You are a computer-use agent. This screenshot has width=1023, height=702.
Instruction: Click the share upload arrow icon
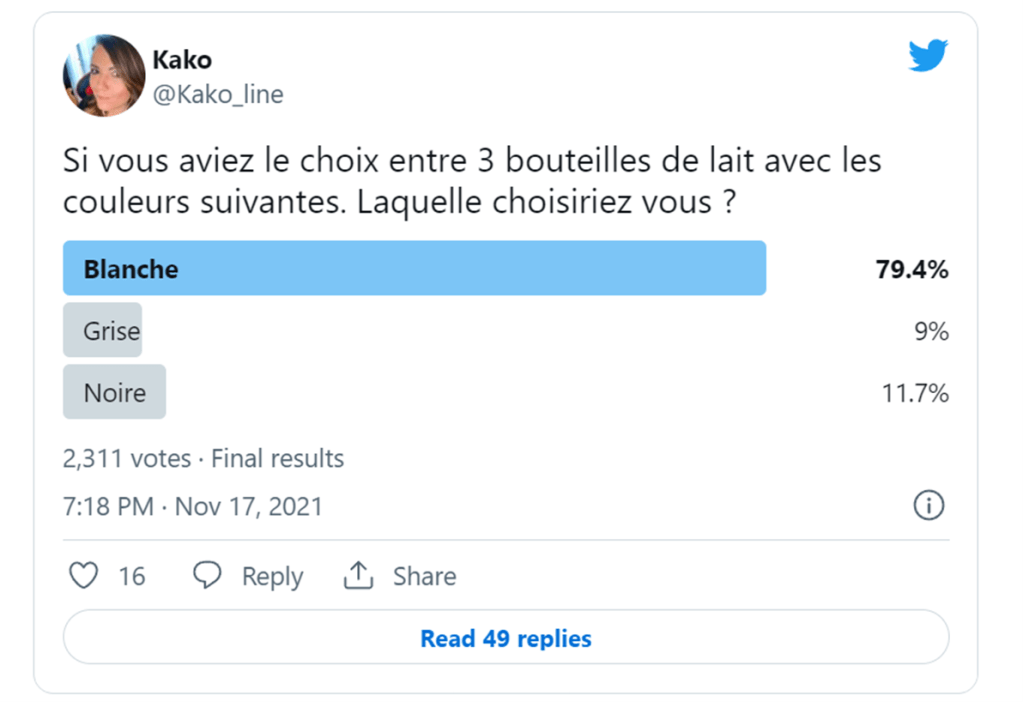pos(358,576)
